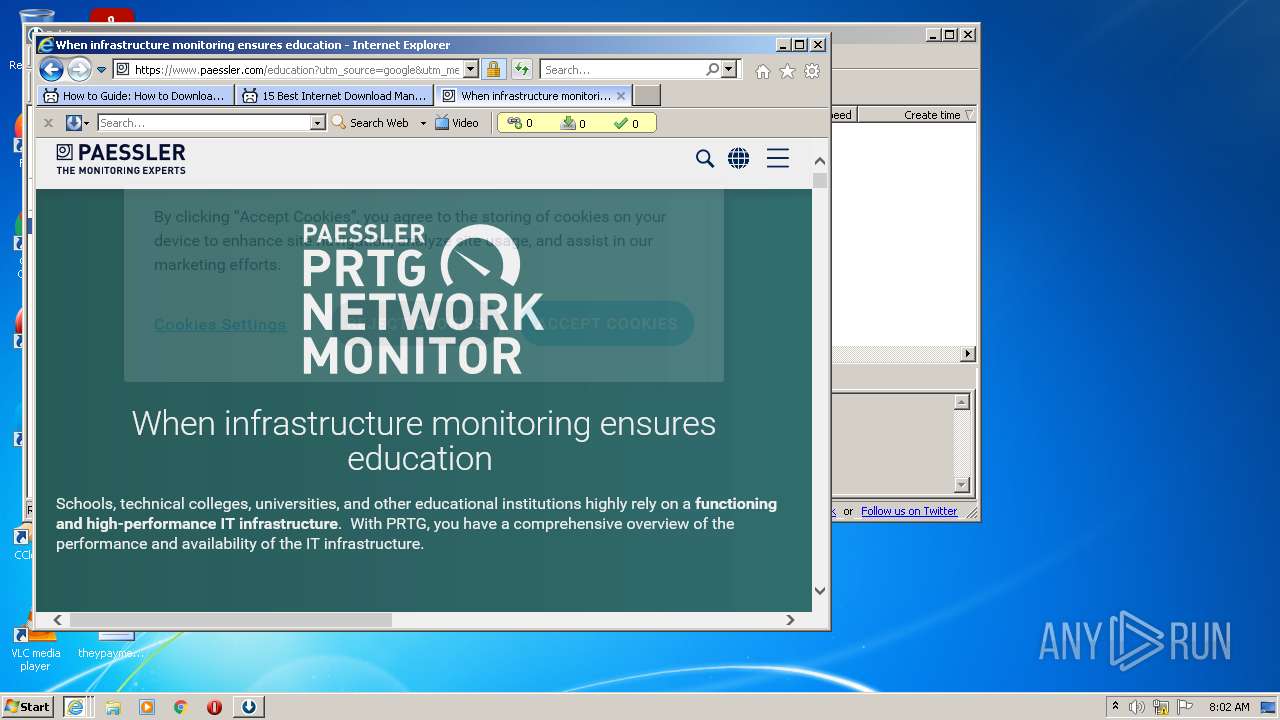
Task: Go back with the browser Back arrow
Action: [51, 69]
